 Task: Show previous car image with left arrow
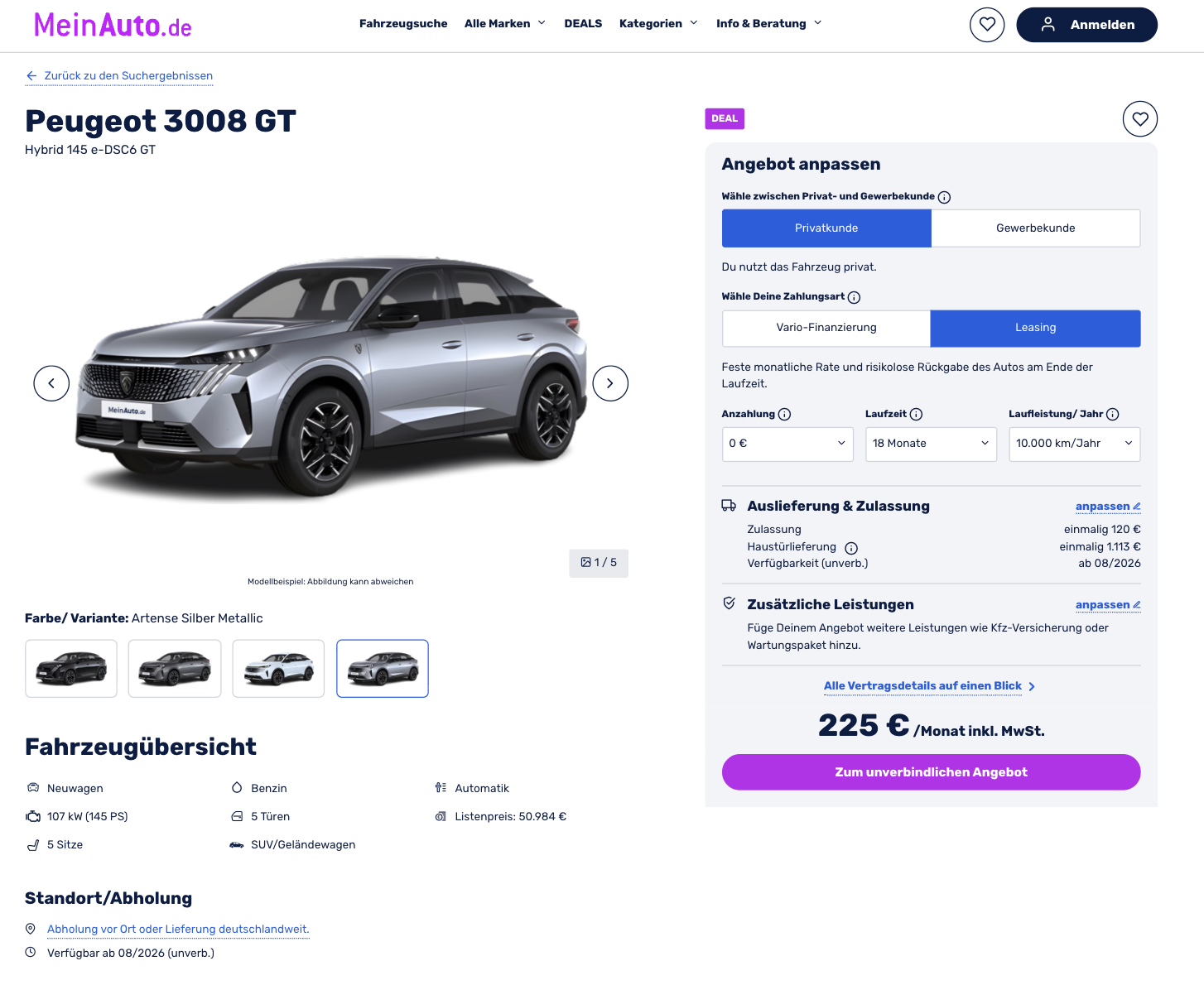(51, 383)
